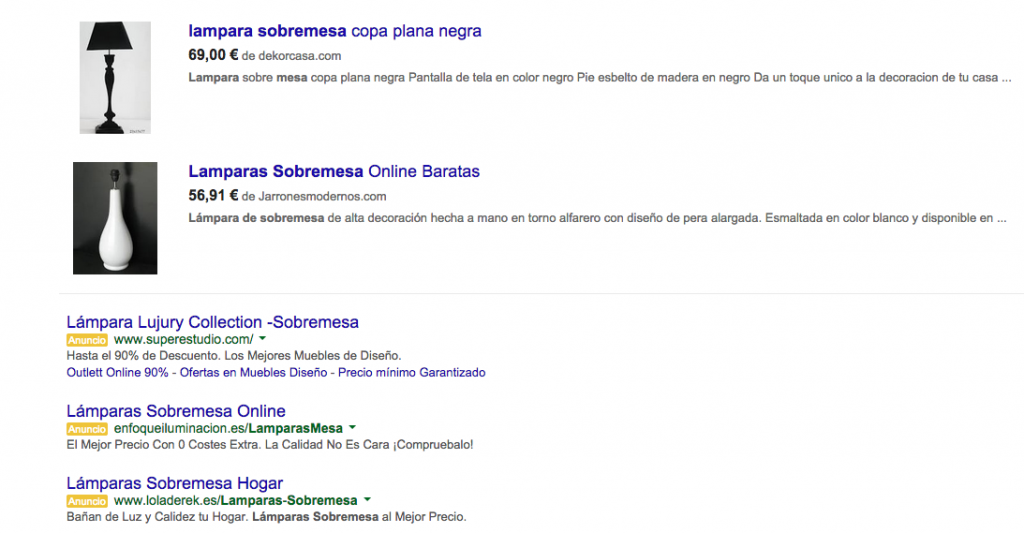Click the Anuncio badge for superestudio ad

[87, 340]
